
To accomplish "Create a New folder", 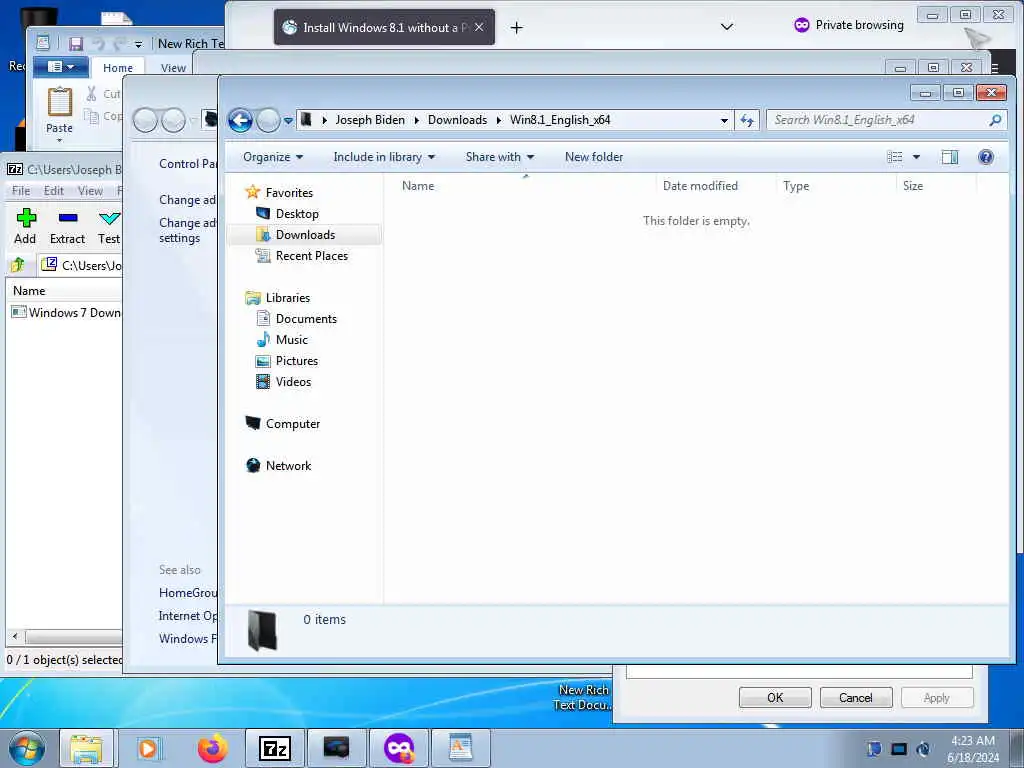I will 594,157.
